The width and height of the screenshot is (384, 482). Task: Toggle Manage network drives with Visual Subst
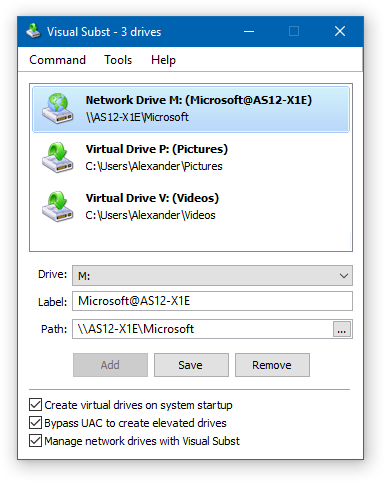click(35, 441)
